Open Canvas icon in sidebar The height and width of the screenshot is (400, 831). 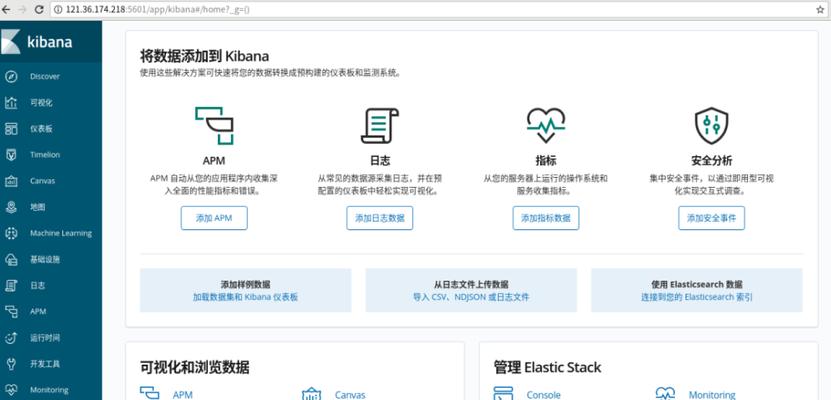11,181
